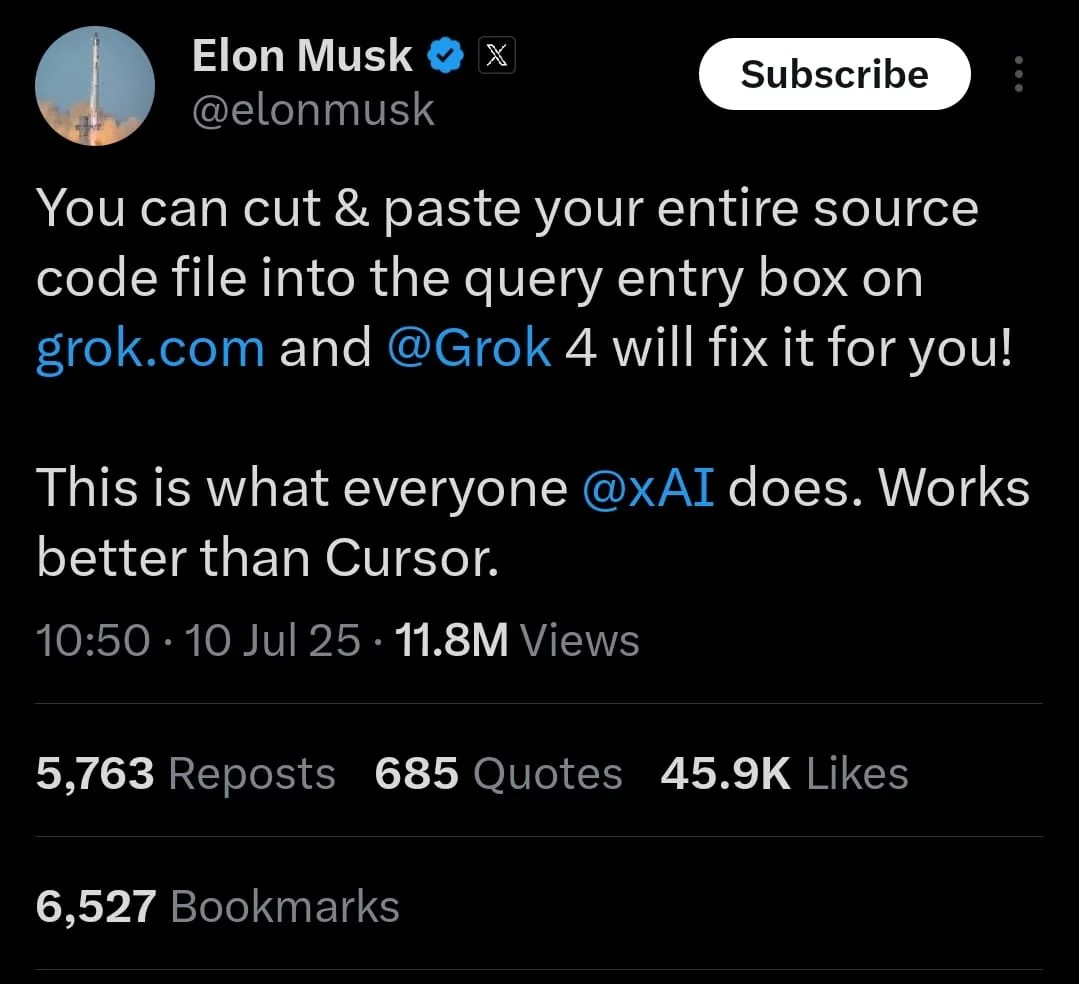Click the 10 Jul 25 timestamp
This screenshot has width=1079, height=984.
pos(269,640)
